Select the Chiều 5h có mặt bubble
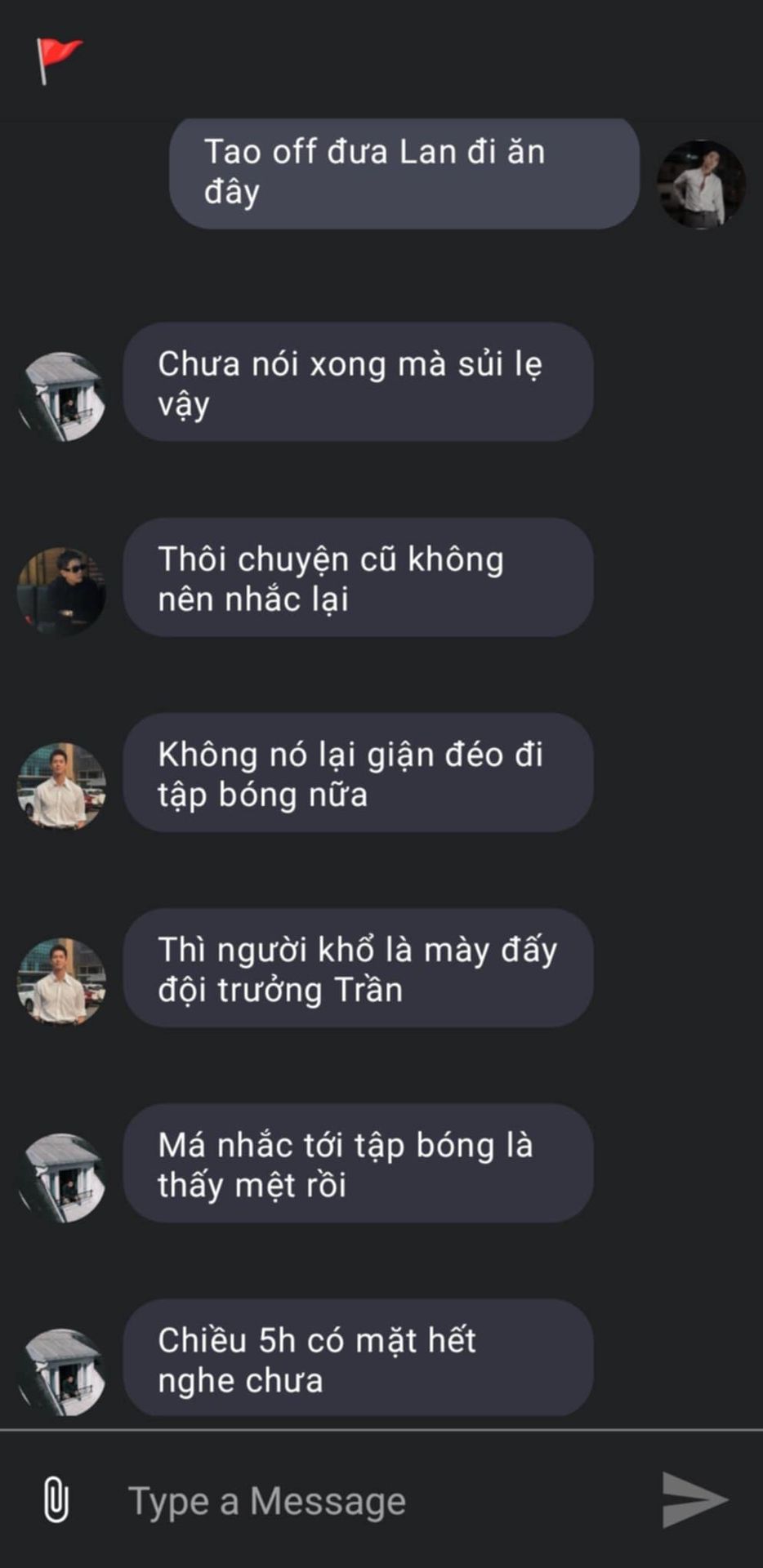 pos(358,1358)
